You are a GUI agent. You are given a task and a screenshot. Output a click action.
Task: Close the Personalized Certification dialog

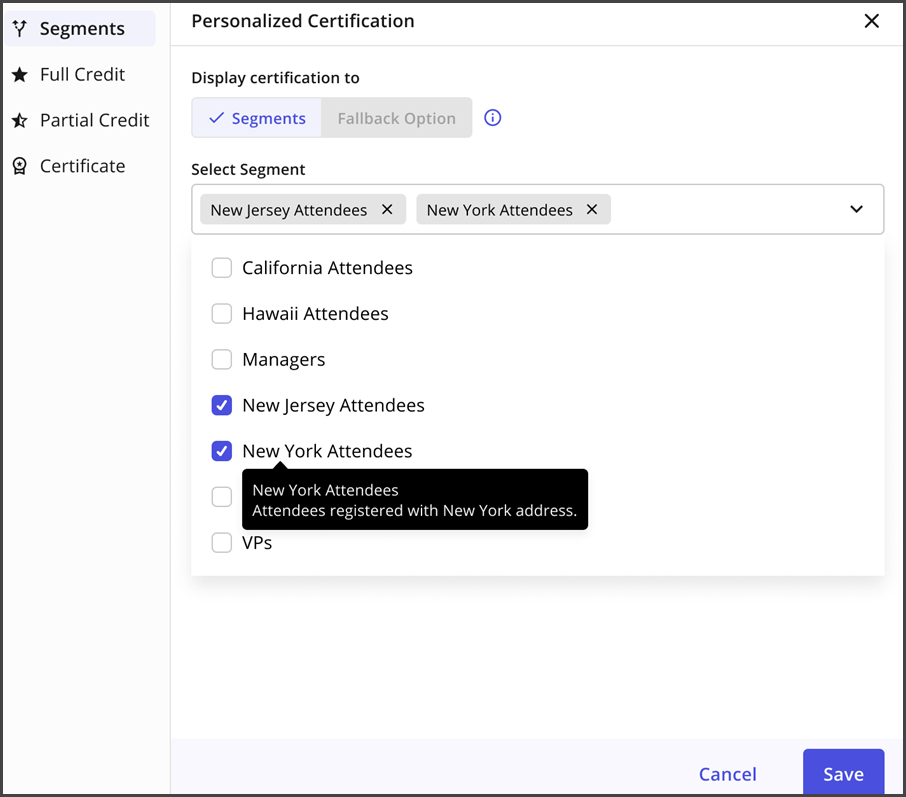click(871, 21)
